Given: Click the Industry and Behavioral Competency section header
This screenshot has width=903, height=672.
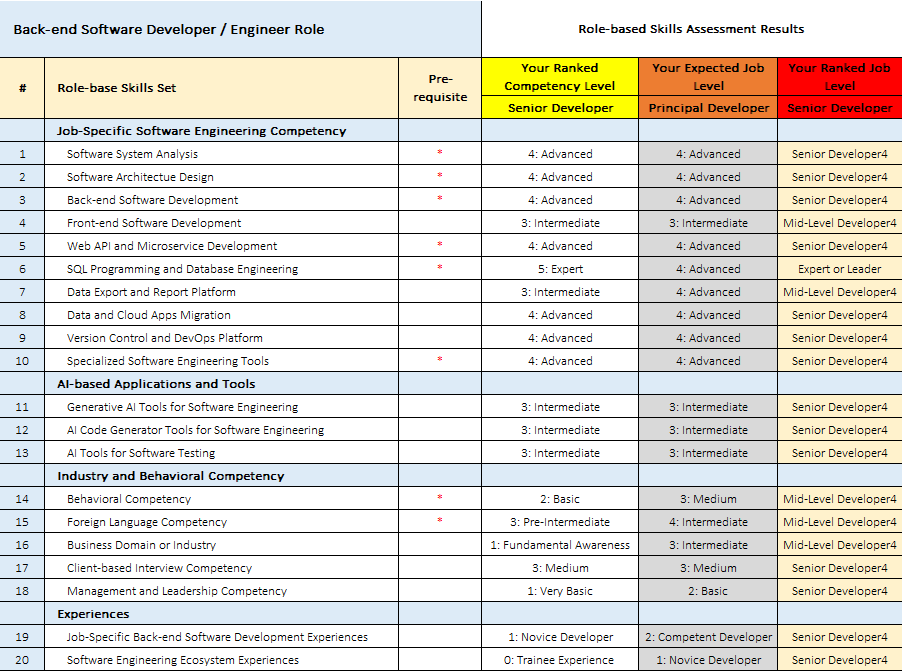Looking at the screenshot, I should point(170,476).
